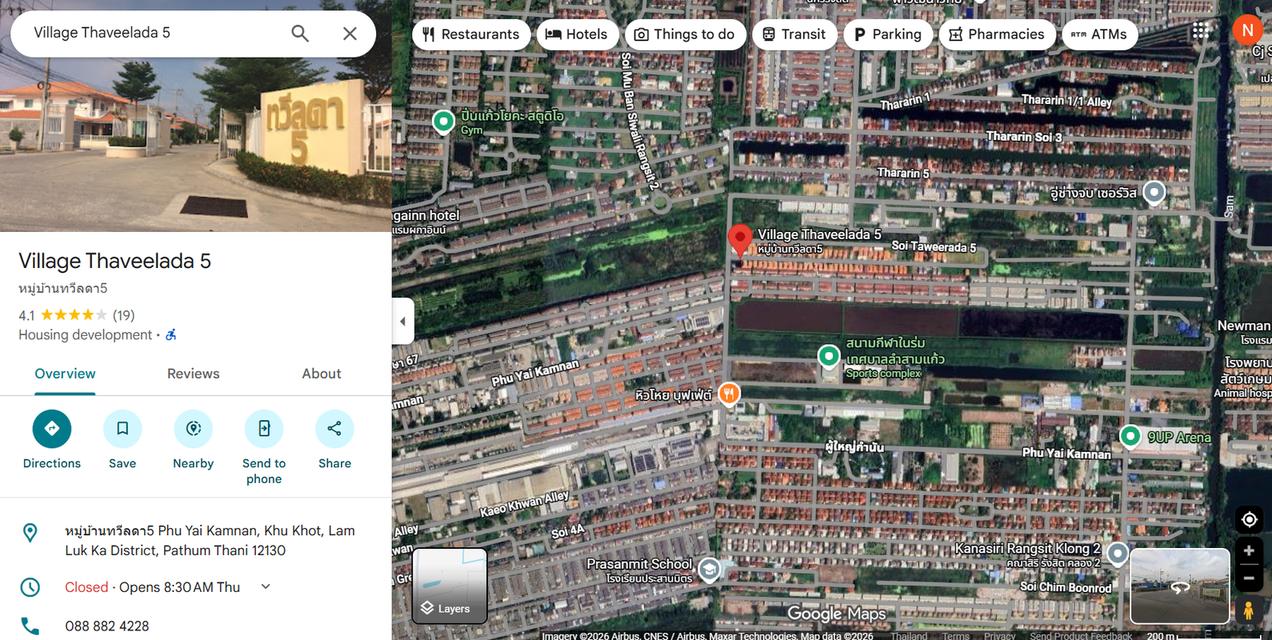This screenshot has width=1272, height=640.
Task: Show Pharmacies on the map
Action: pyautogui.click(x=996, y=34)
